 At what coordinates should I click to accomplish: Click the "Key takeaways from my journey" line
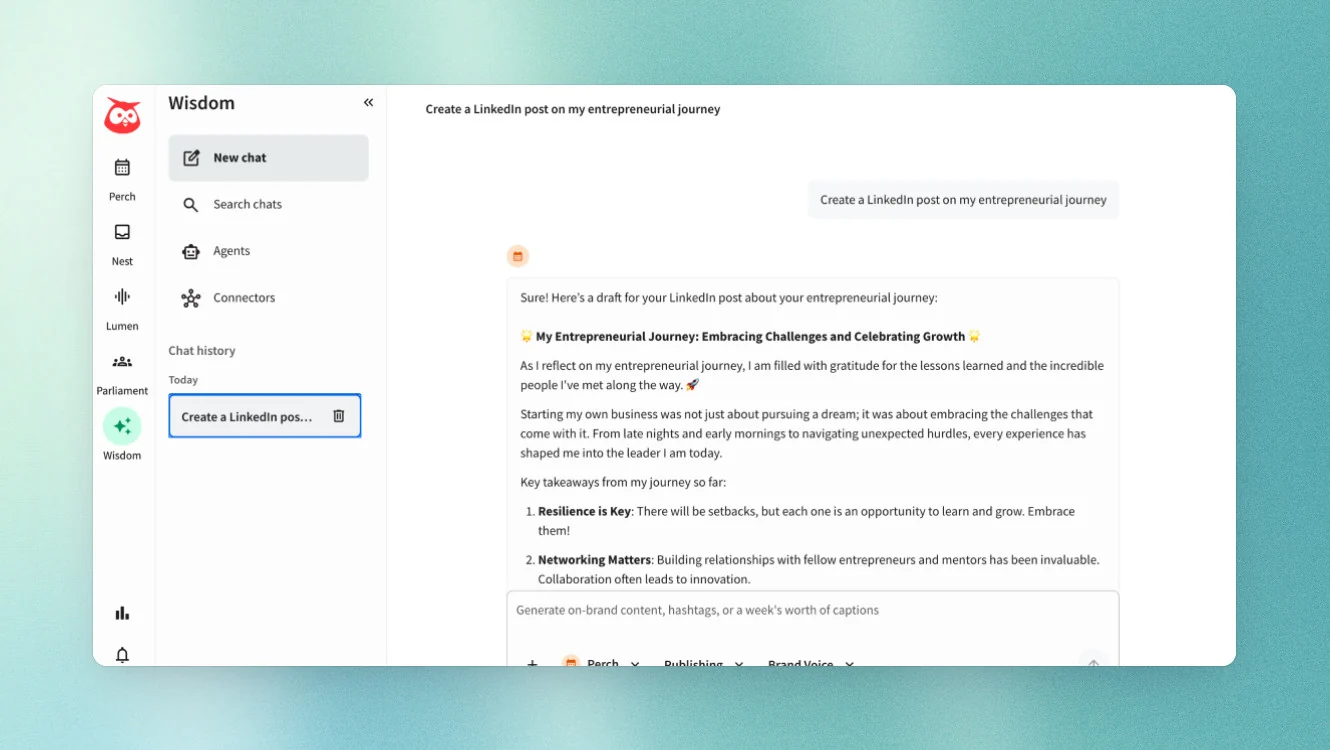click(622, 482)
